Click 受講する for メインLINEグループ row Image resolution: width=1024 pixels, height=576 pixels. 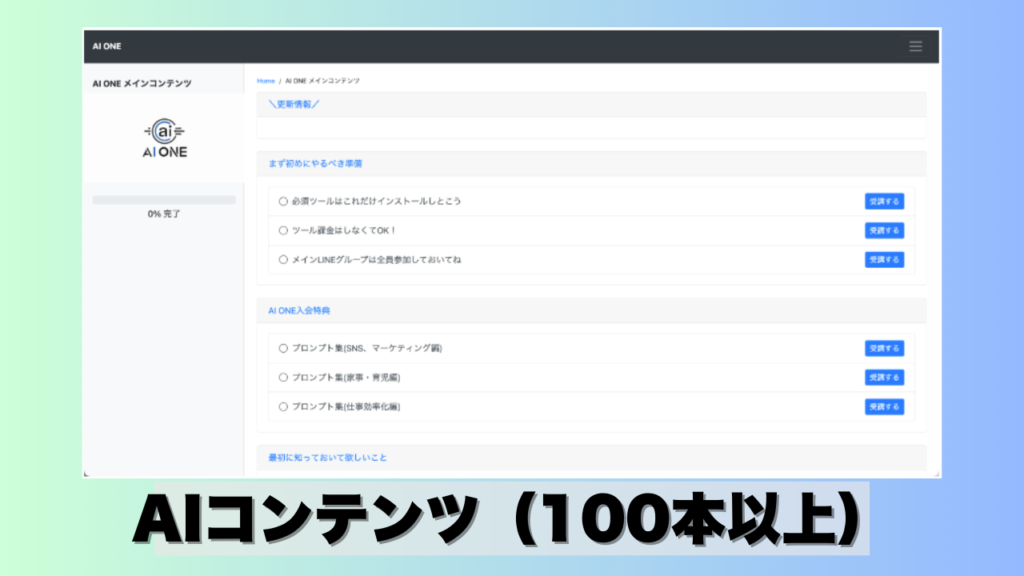coord(884,260)
